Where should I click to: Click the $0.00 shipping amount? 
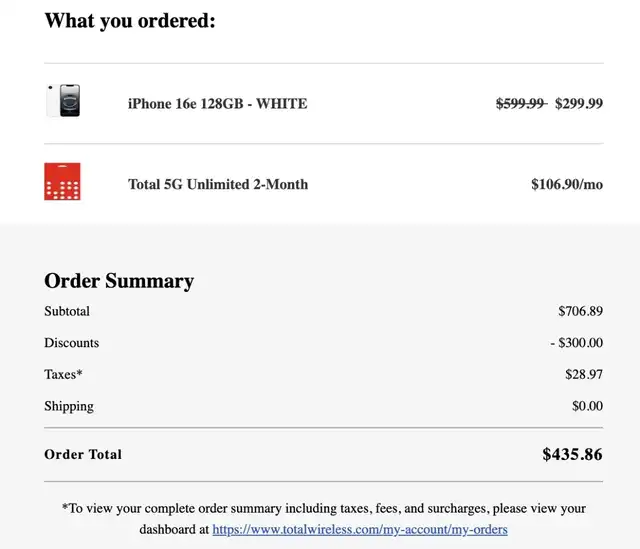pyautogui.click(x=587, y=406)
